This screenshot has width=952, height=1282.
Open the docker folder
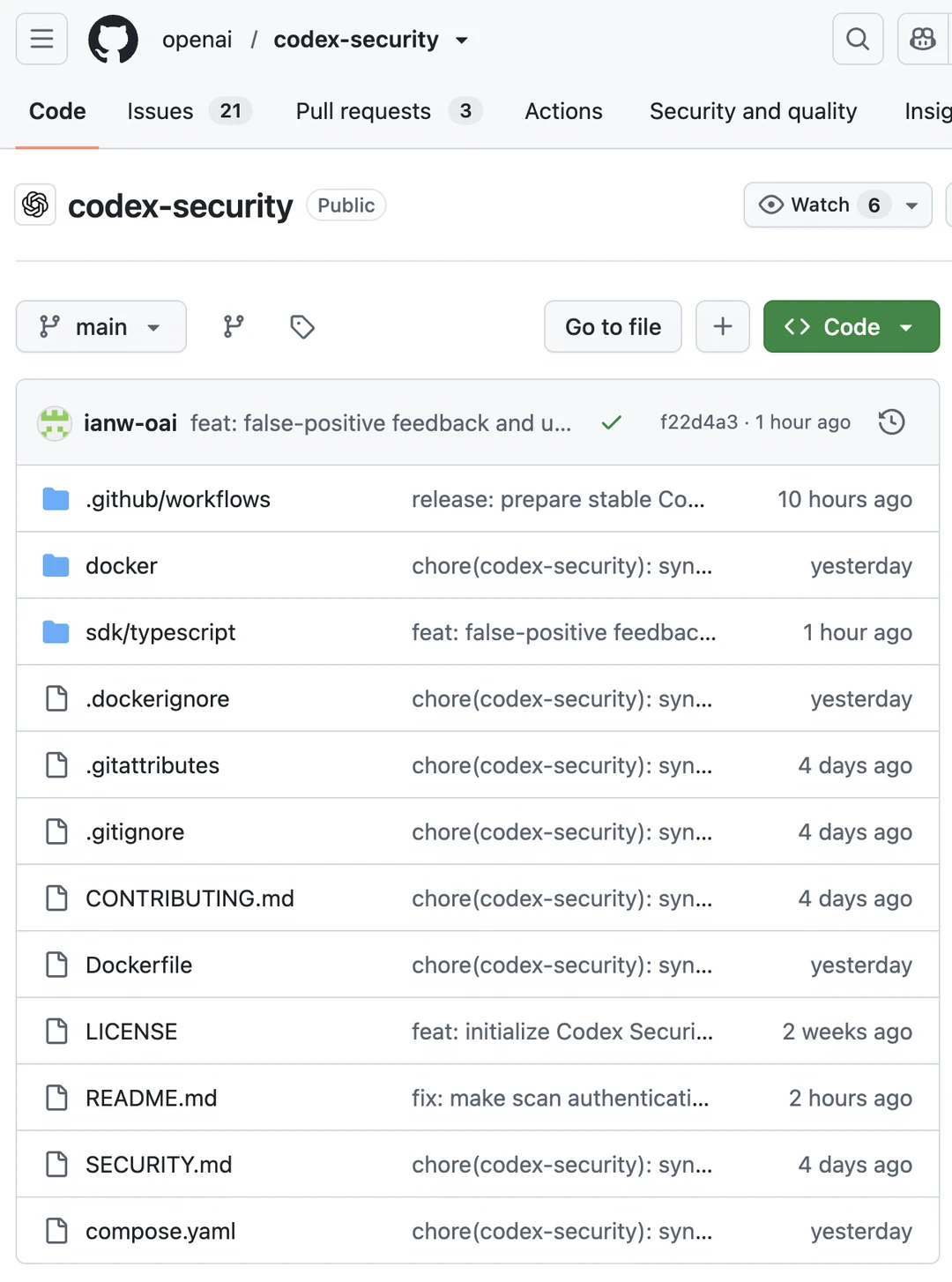pos(122,566)
